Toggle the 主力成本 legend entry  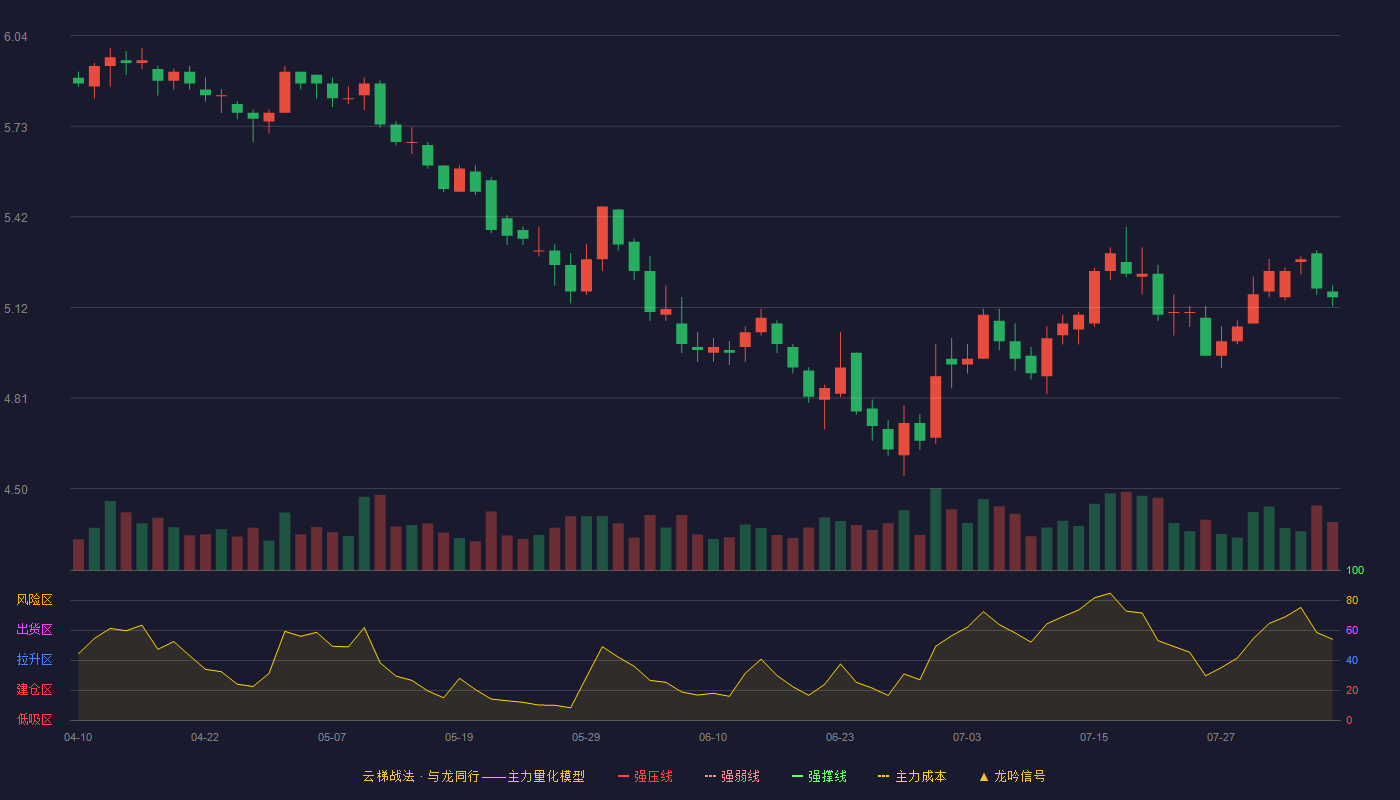tap(912, 776)
